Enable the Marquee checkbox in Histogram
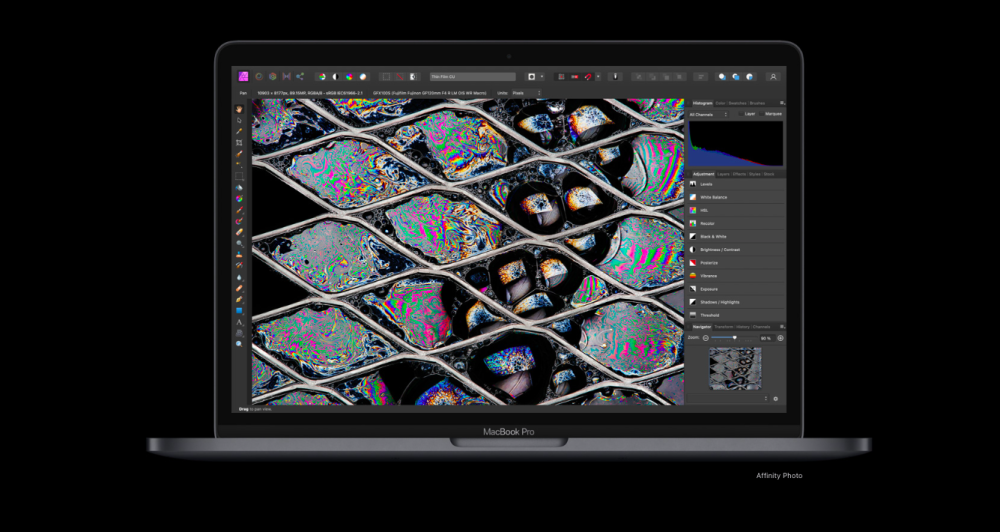 tap(761, 114)
